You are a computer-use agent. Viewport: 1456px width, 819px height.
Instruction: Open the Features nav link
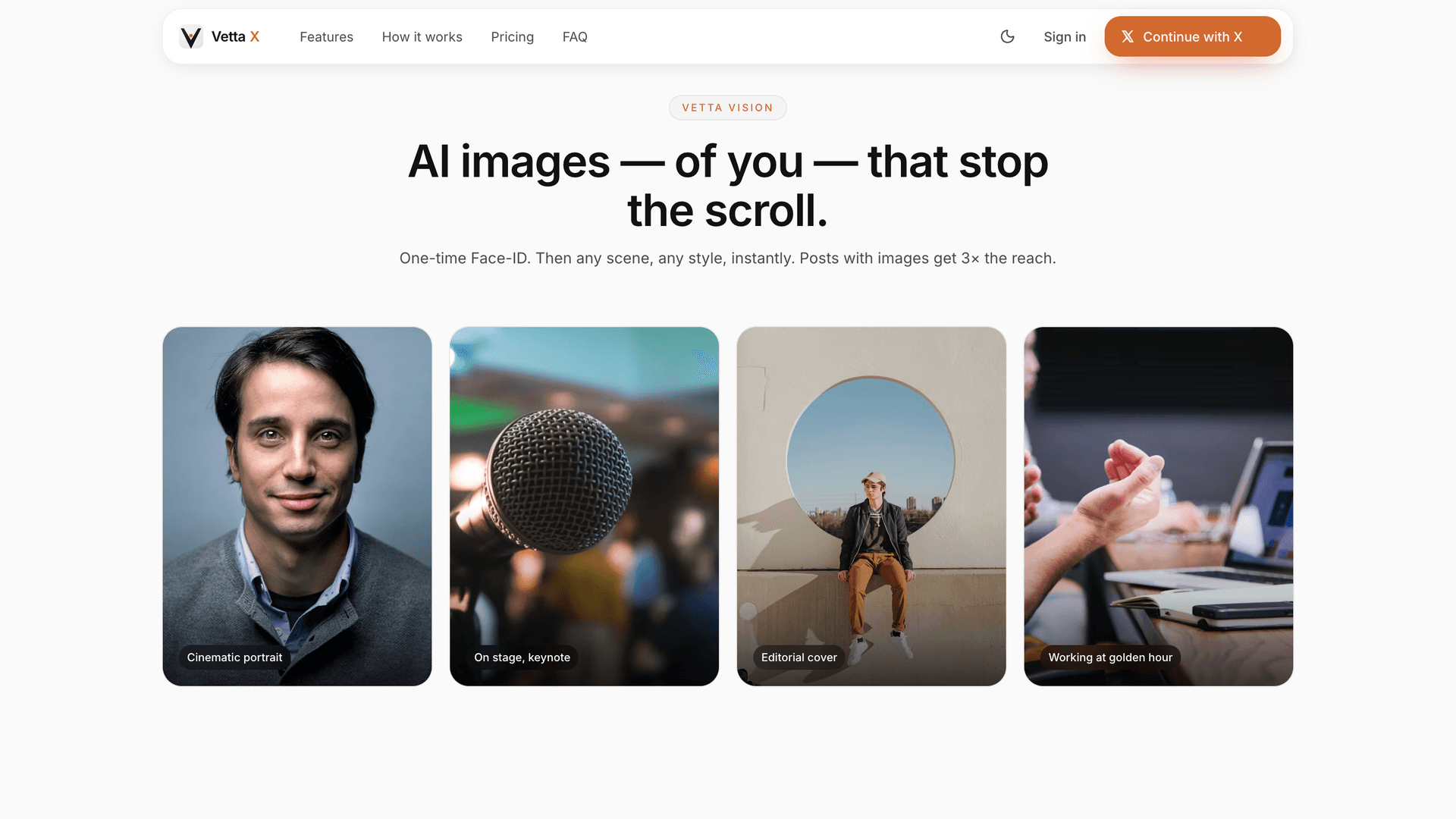coord(326,36)
